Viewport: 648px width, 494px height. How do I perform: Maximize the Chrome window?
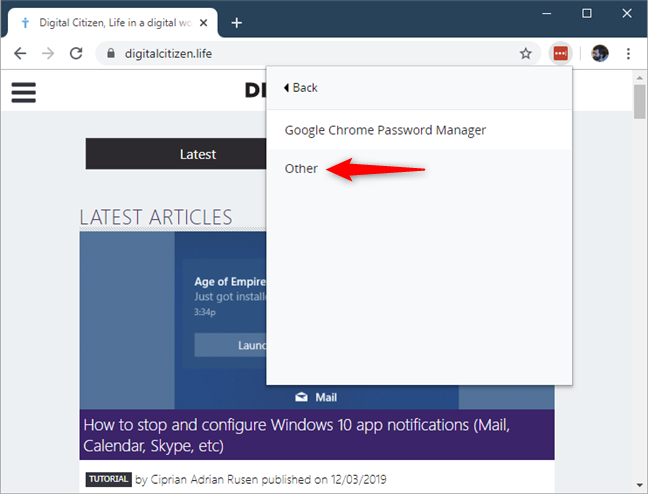click(586, 14)
